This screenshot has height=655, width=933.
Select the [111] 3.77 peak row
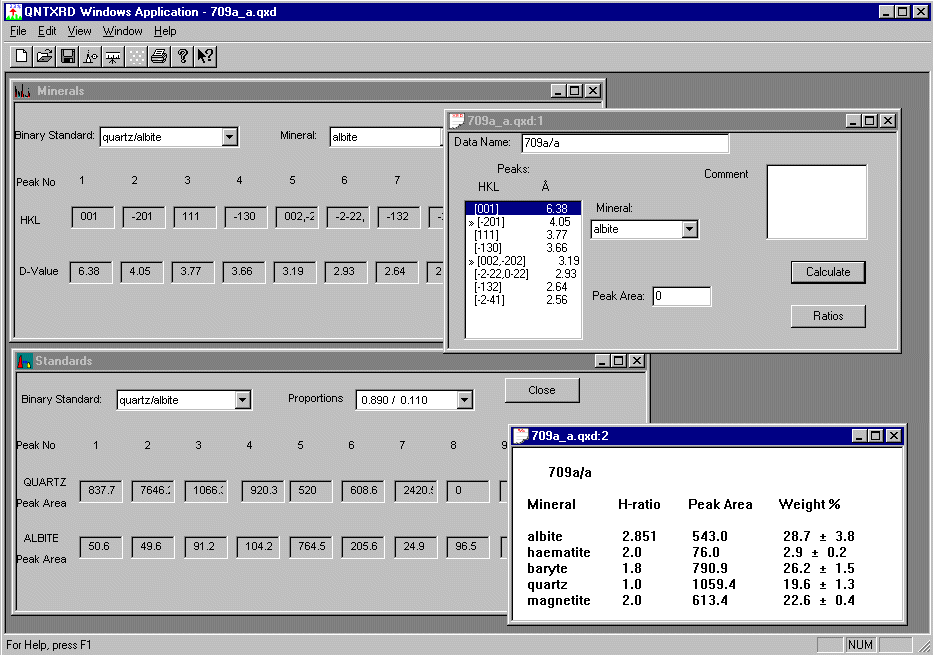click(x=522, y=235)
